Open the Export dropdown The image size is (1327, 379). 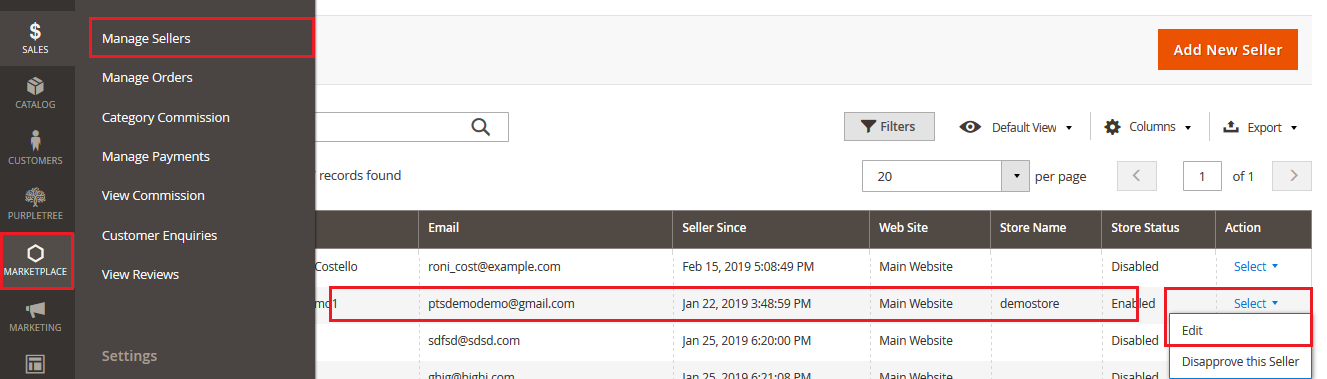coord(1259,127)
